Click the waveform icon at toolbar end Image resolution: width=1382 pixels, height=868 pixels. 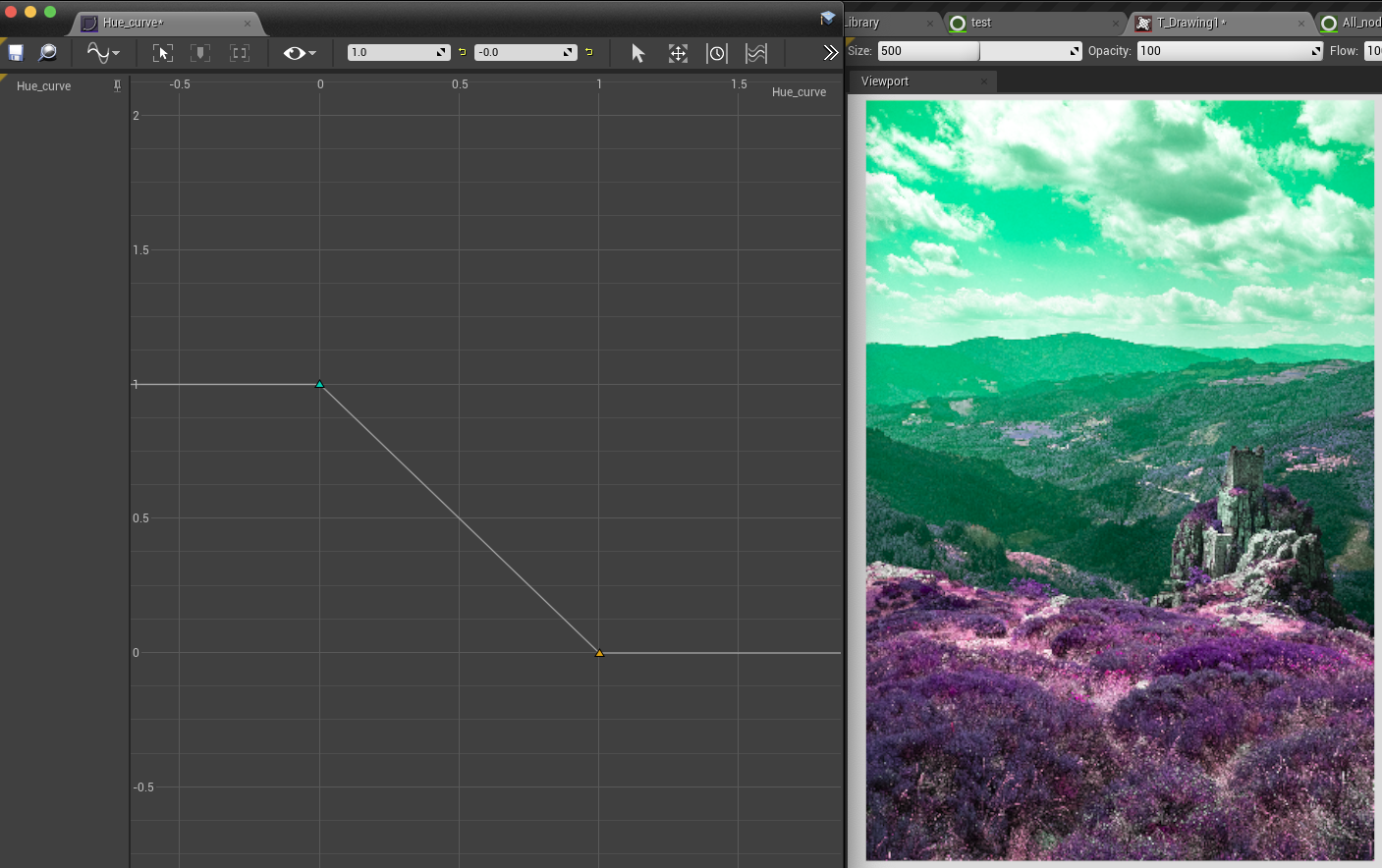[756, 53]
